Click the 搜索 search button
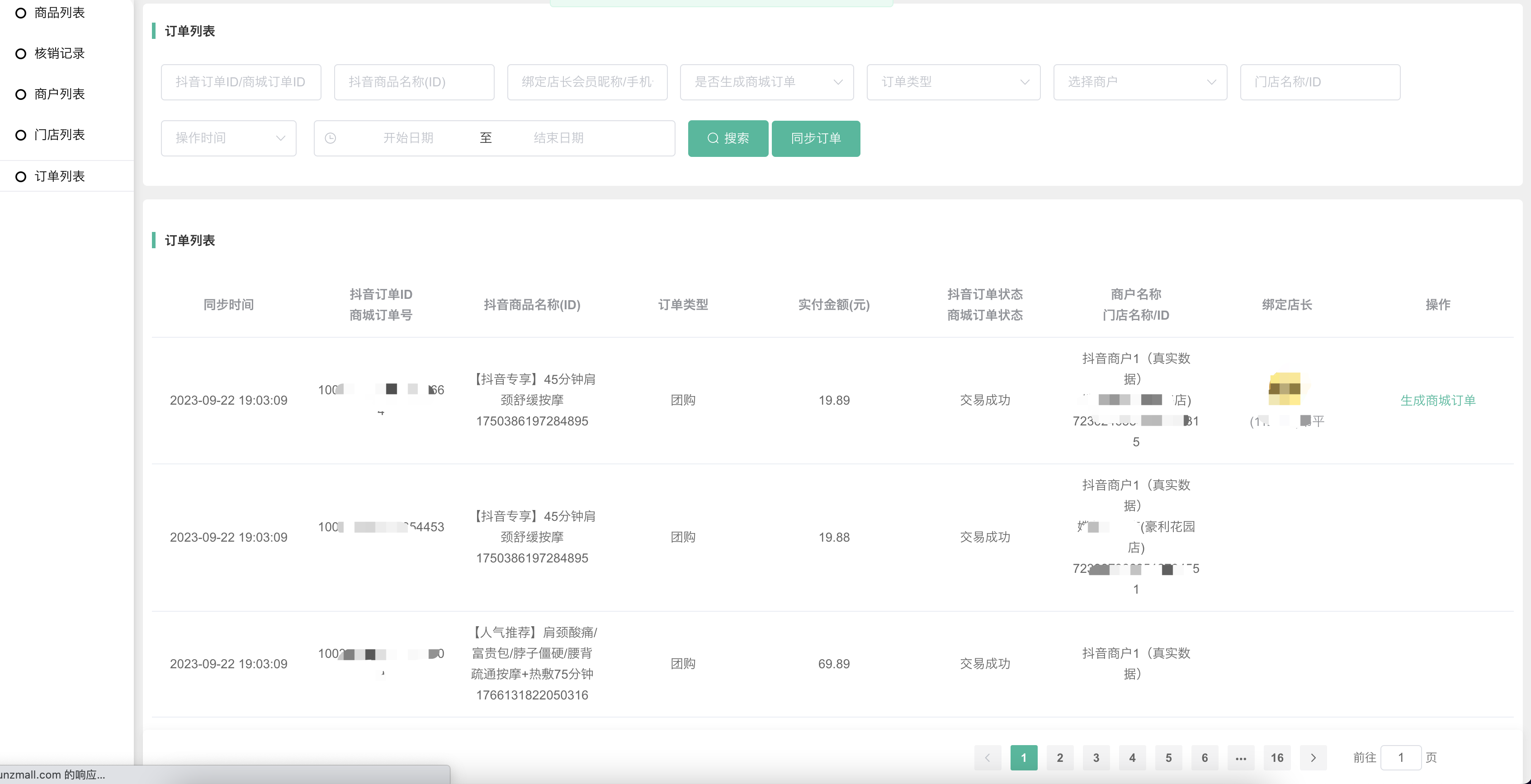The image size is (1531, 784). (728, 138)
